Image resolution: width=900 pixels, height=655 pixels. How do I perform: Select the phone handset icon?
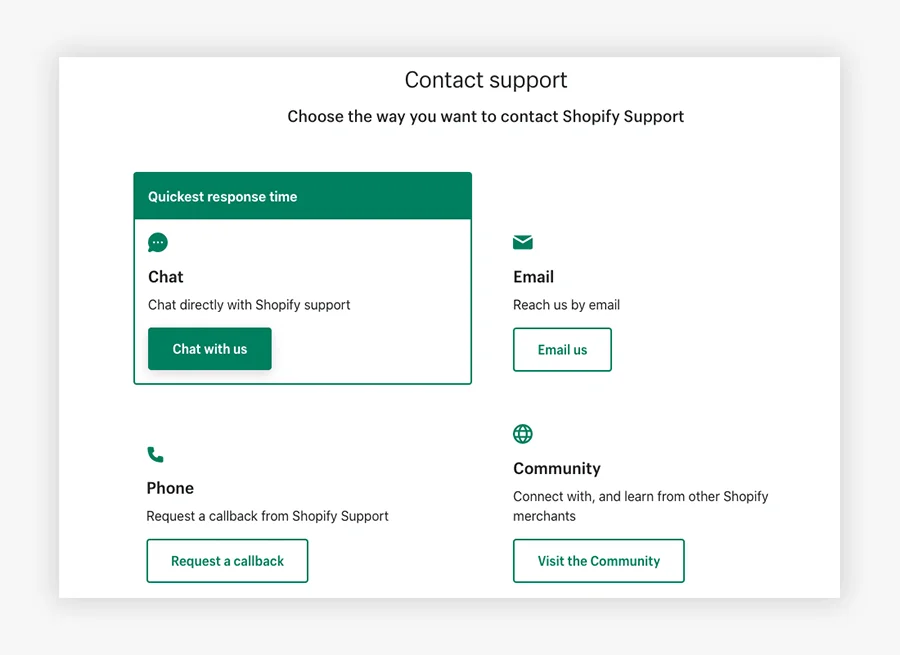pos(156,454)
